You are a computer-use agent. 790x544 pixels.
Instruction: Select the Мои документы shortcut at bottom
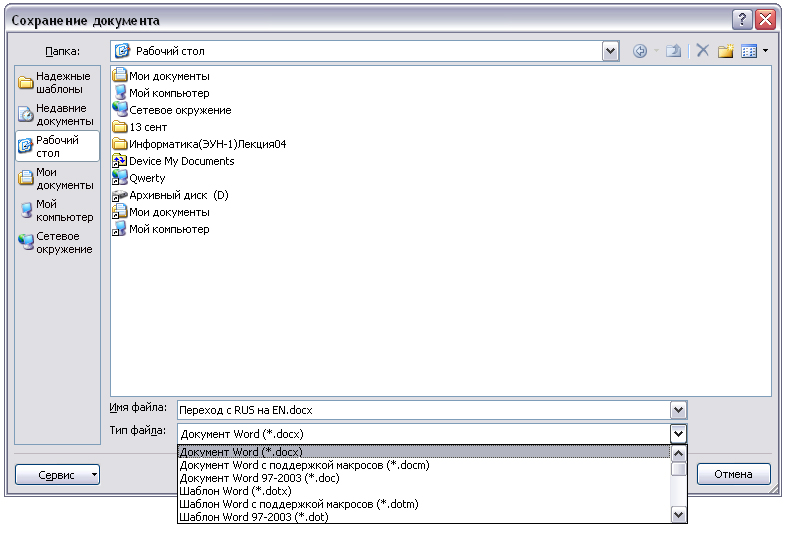point(161,212)
